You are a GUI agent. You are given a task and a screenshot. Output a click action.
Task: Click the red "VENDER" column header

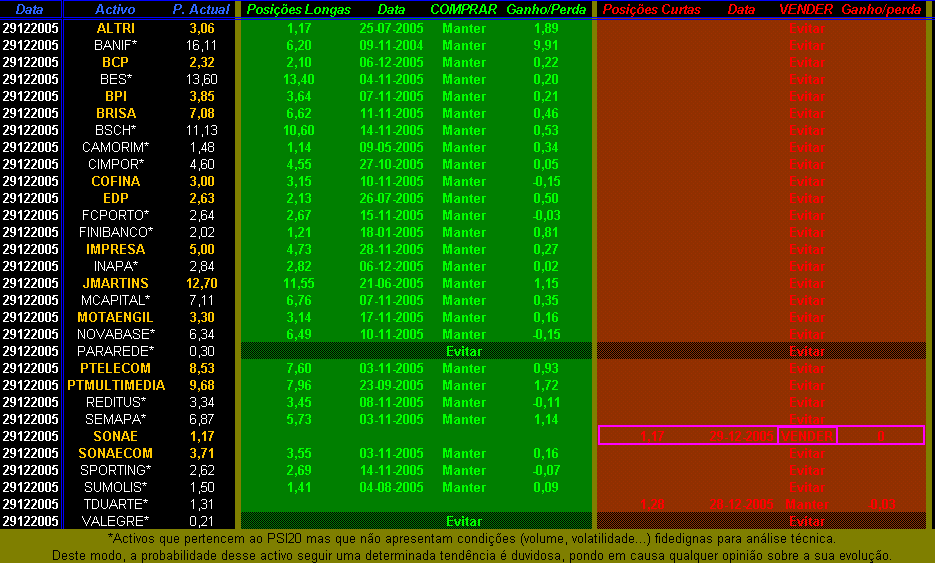(806, 9)
